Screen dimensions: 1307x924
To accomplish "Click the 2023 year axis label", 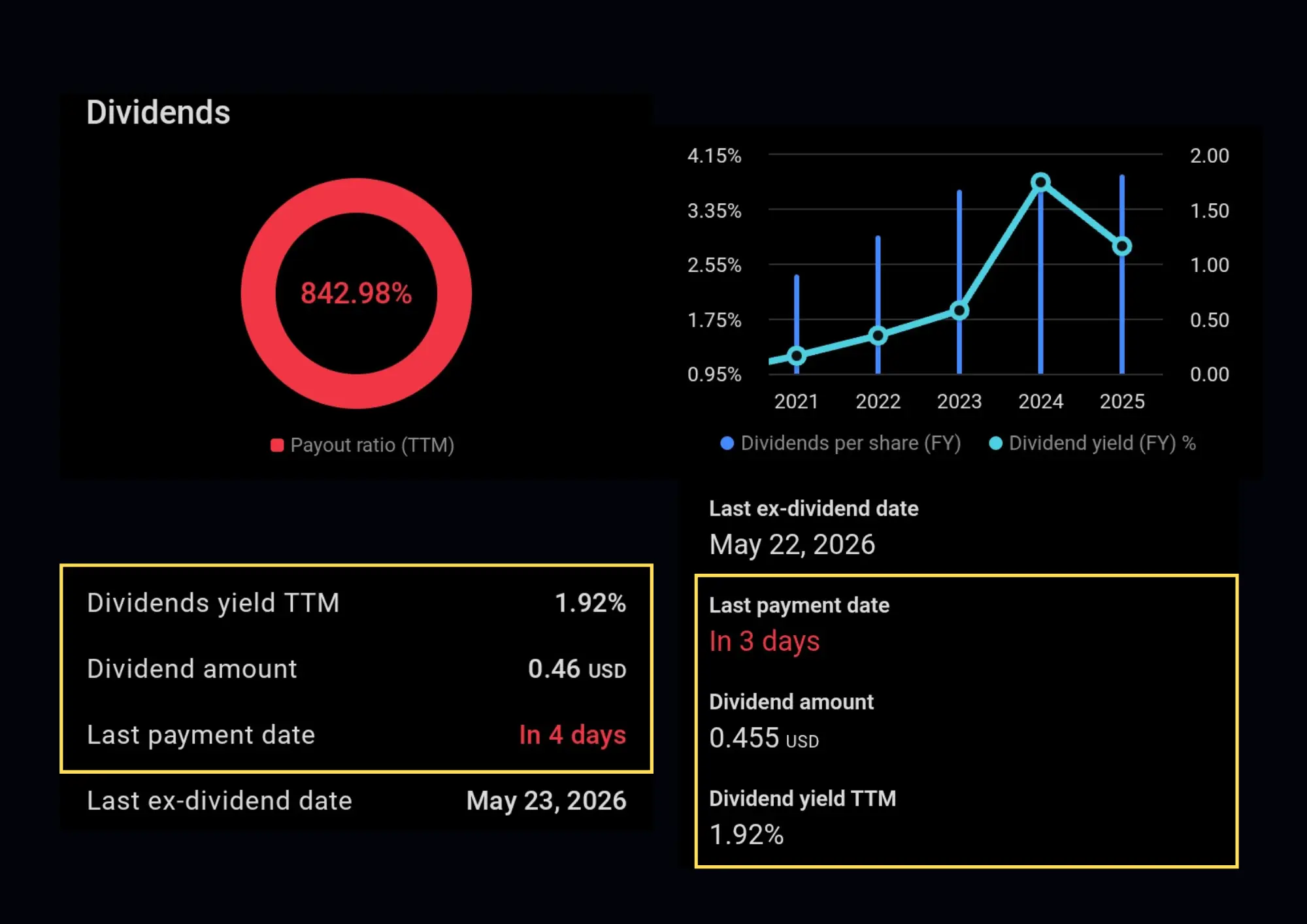I will click(x=959, y=401).
